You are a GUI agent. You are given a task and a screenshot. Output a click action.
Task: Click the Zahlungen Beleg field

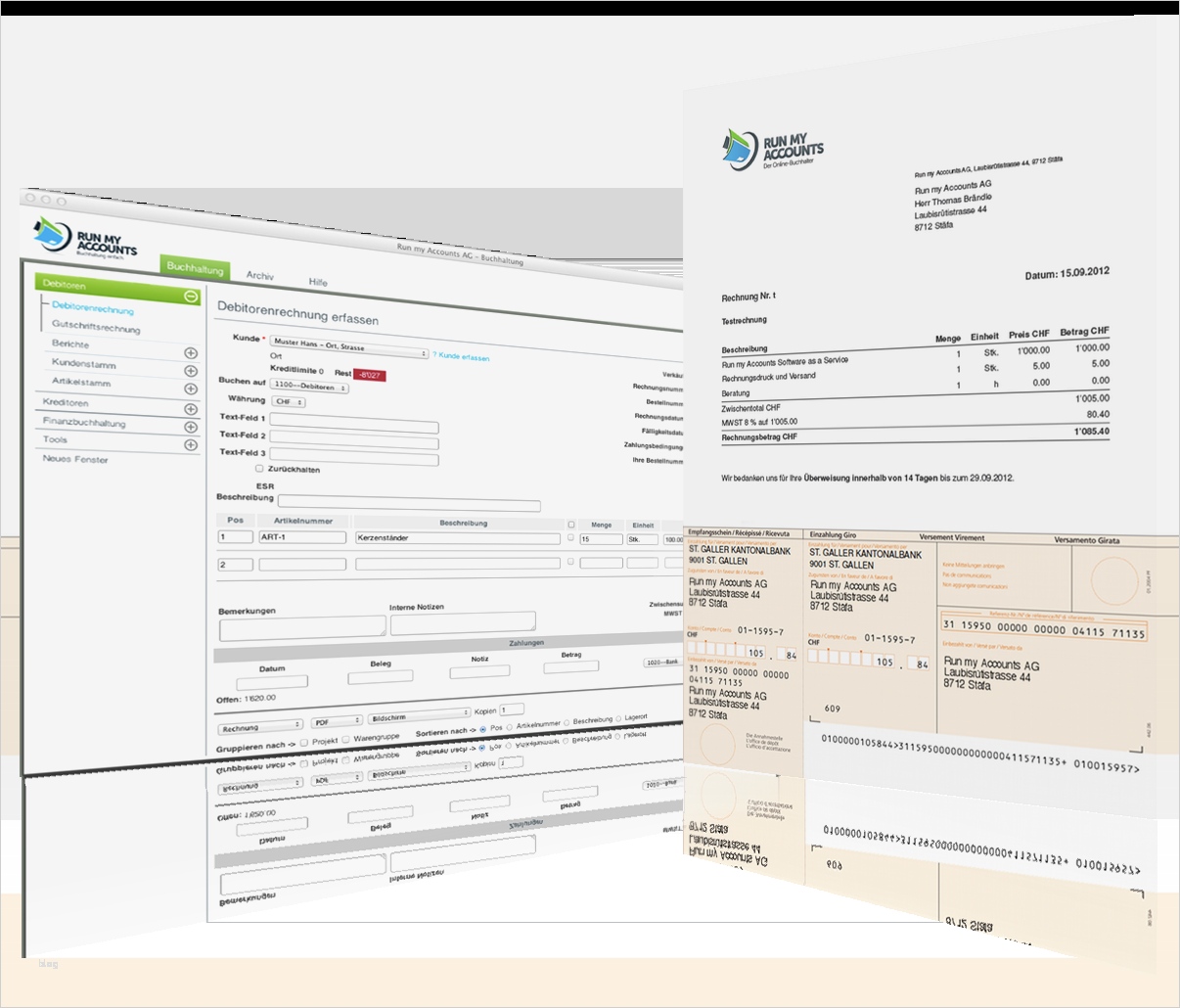pos(381,675)
